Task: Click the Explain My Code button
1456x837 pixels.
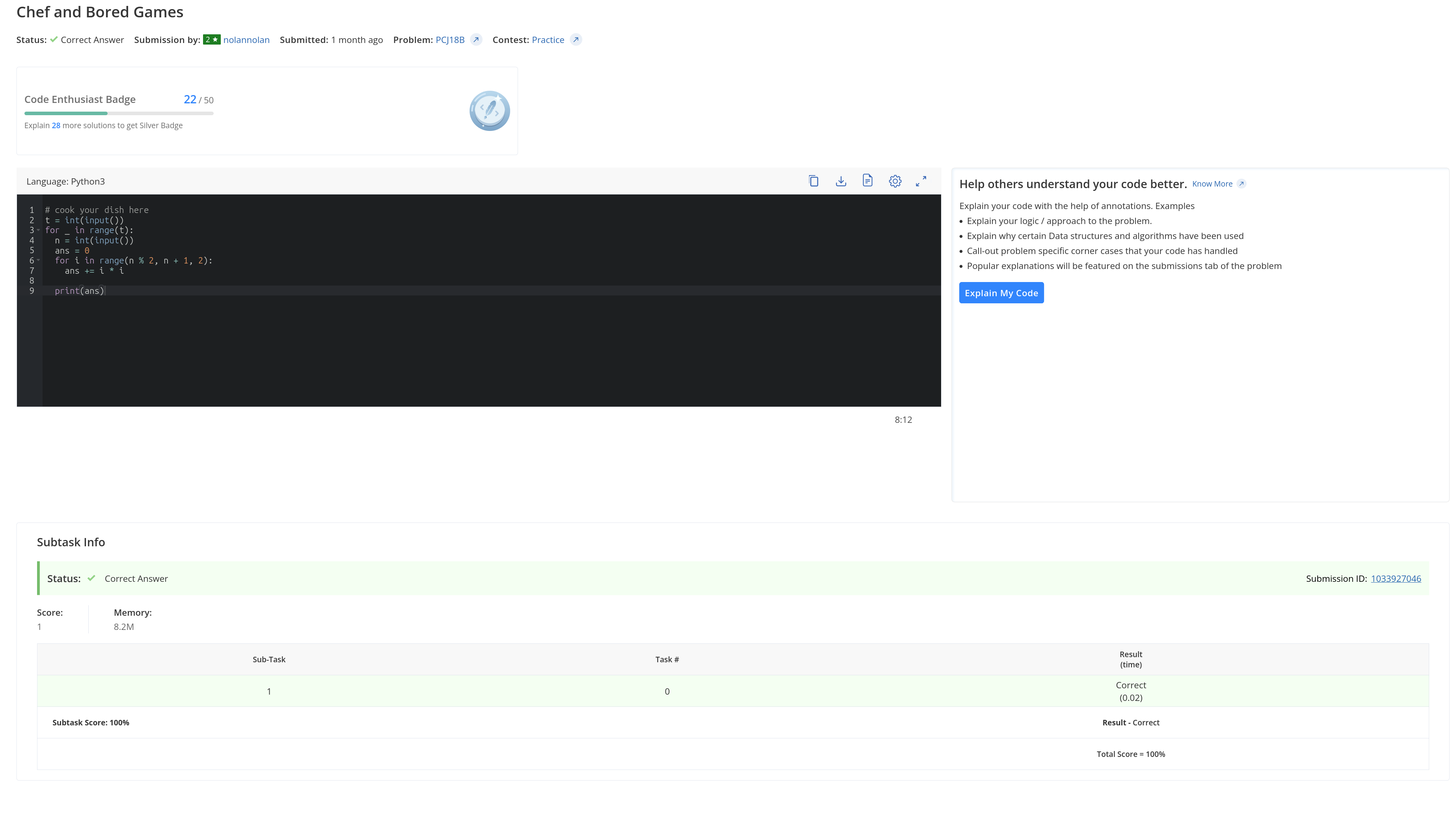Action: (1001, 293)
